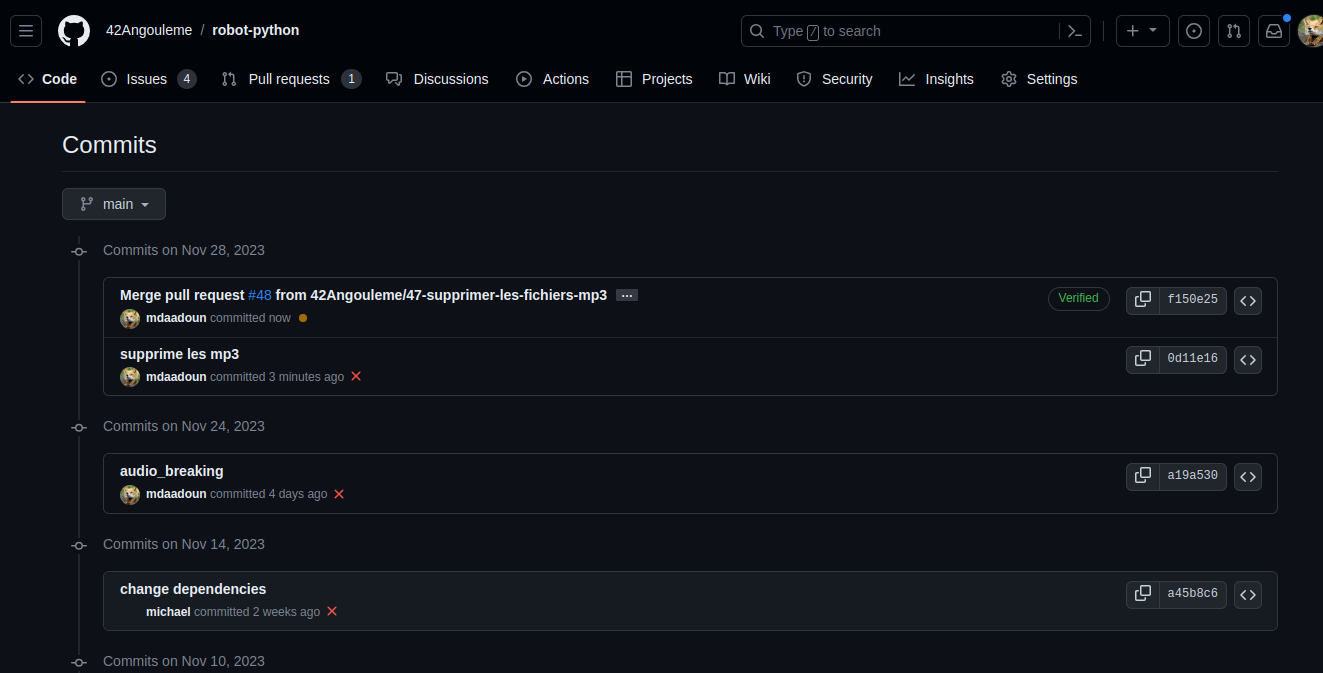Show failed checks for audio_breaking commit

click(339, 494)
